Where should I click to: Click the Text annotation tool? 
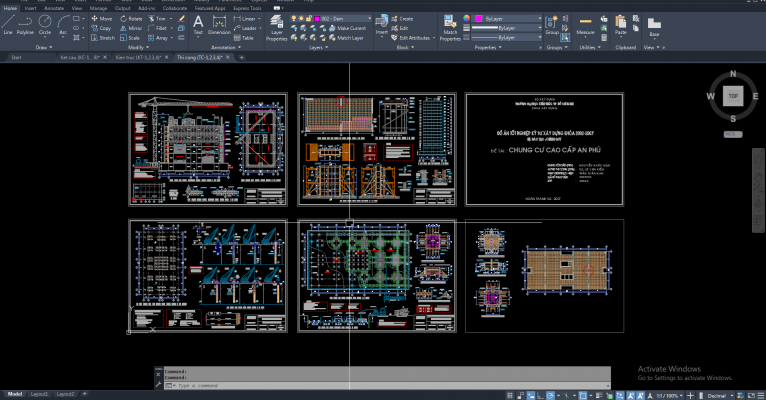coord(198,24)
